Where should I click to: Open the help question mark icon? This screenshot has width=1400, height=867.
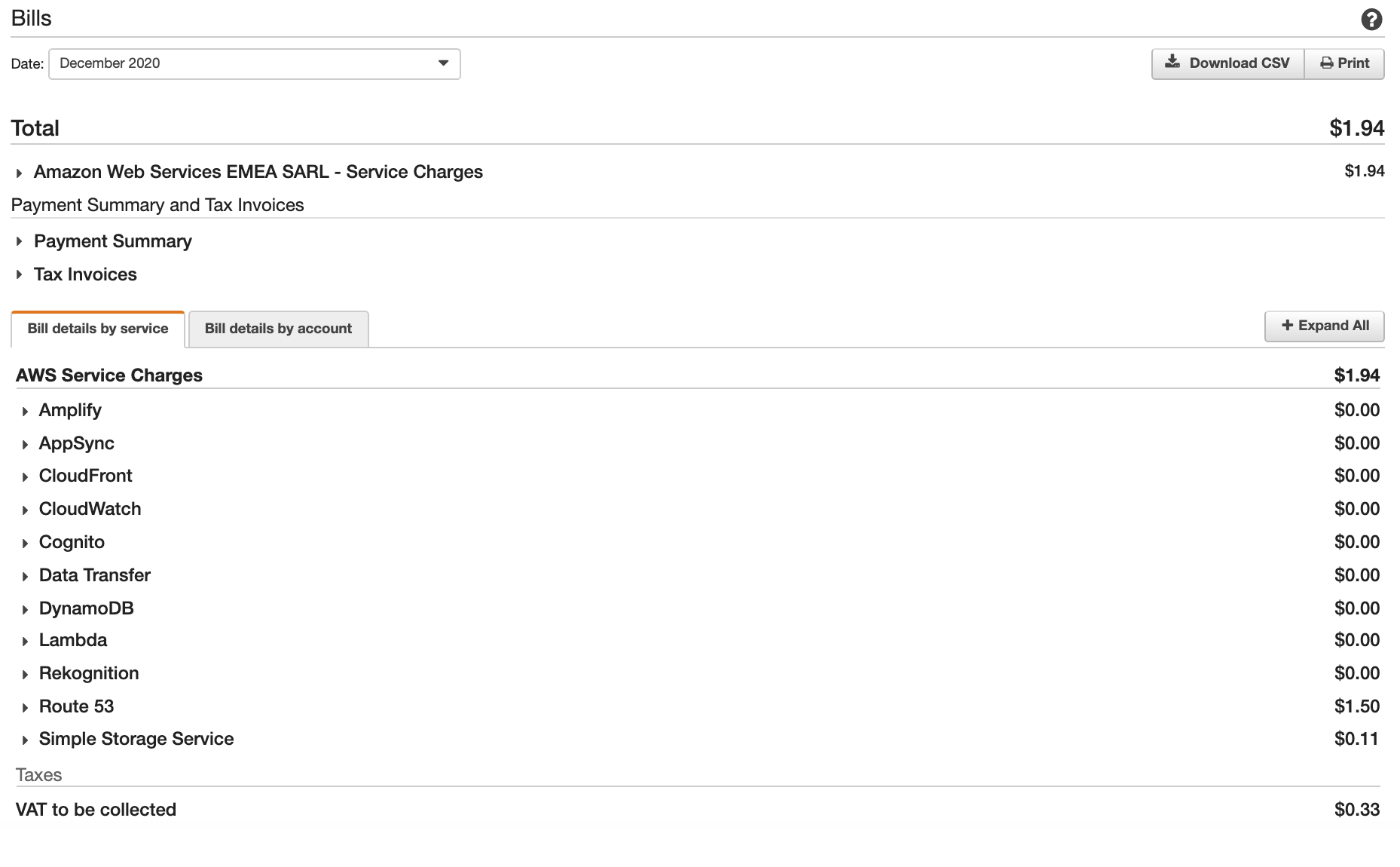click(x=1371, y=20)
